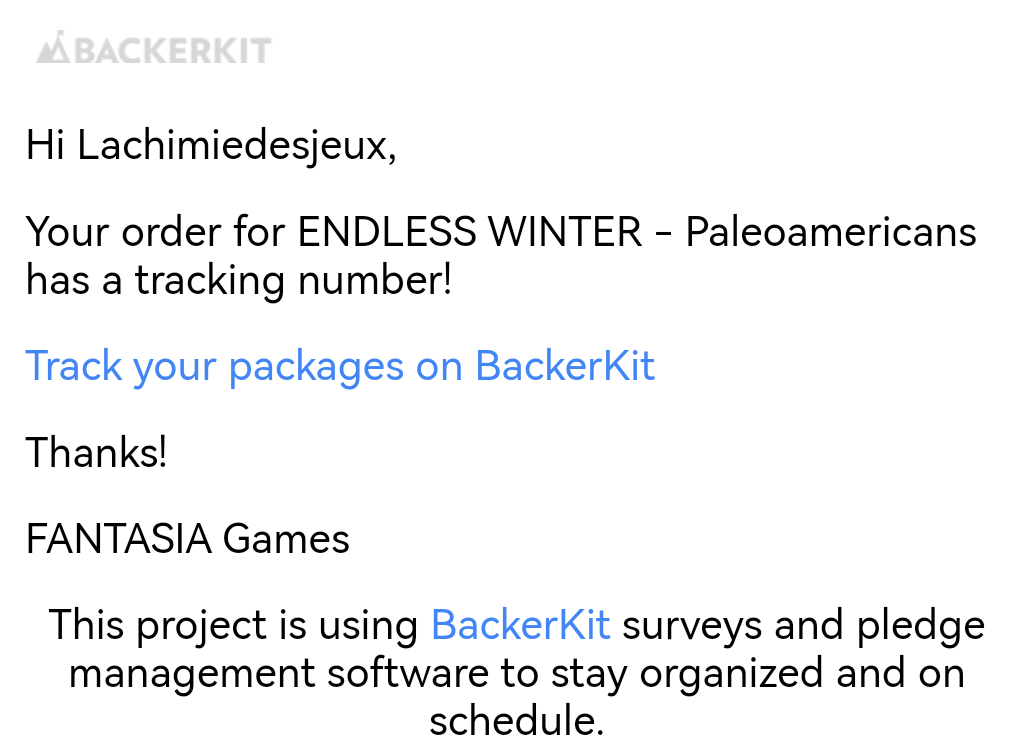Open the Track your packages on BackerKit link

coord(340,366)
